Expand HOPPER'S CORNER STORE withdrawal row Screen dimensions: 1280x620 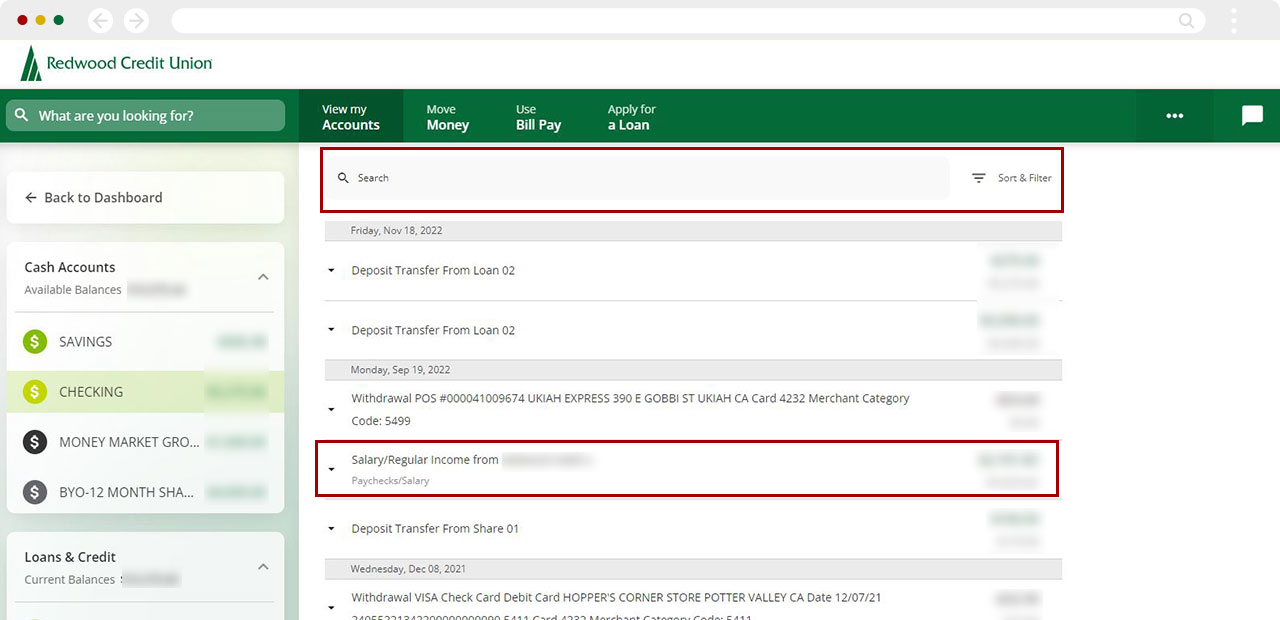331,608
